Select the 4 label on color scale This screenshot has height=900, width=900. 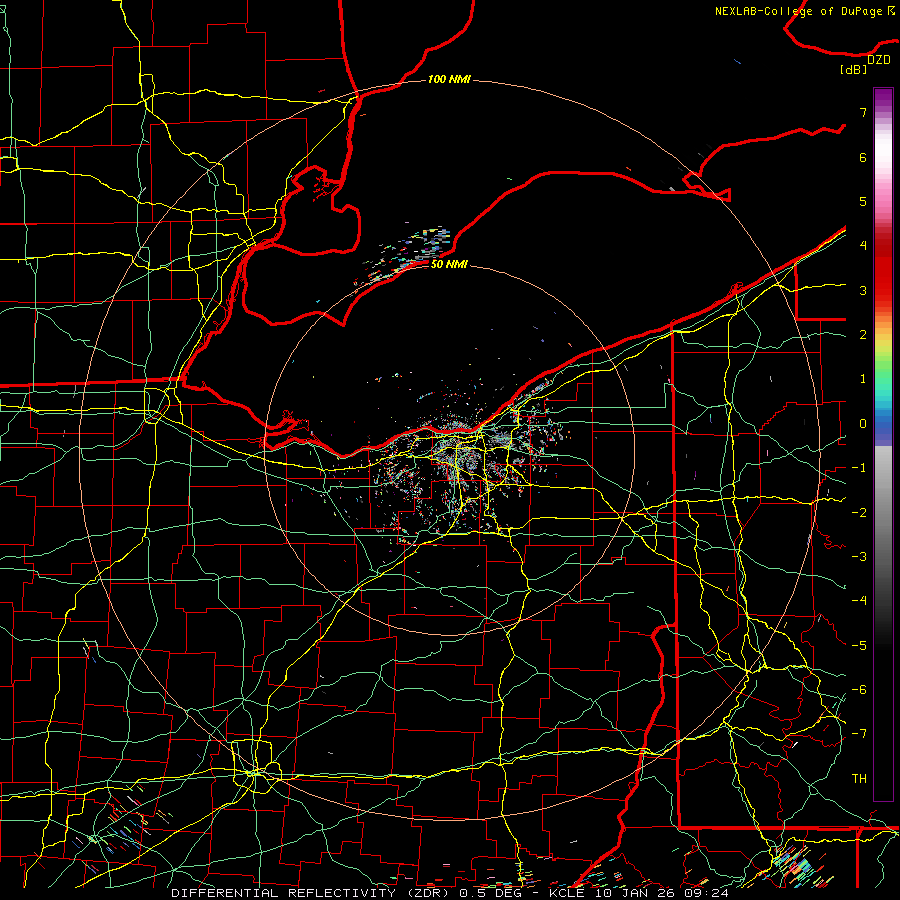click(x=863, y=246)
